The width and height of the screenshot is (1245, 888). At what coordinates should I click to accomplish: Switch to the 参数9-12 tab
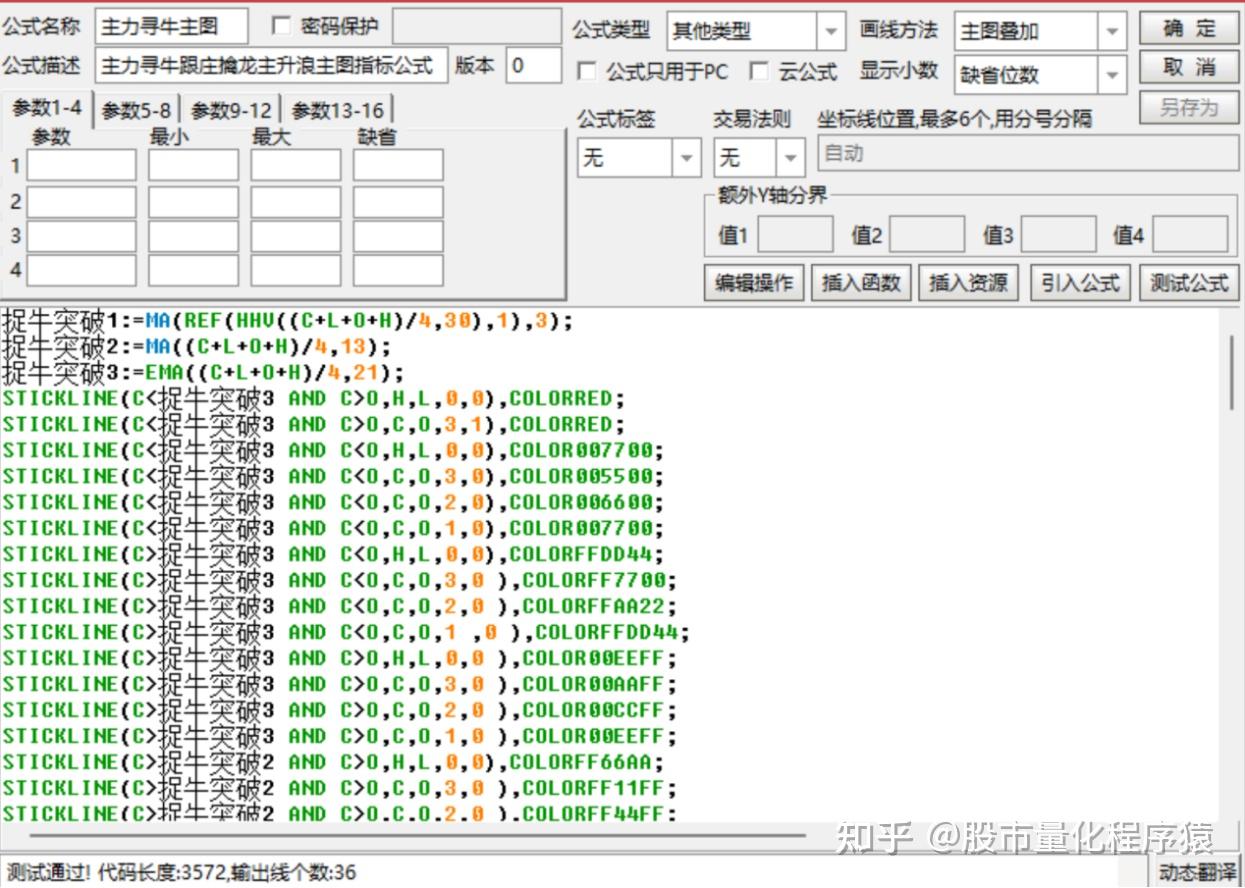[x=231, y=111]
